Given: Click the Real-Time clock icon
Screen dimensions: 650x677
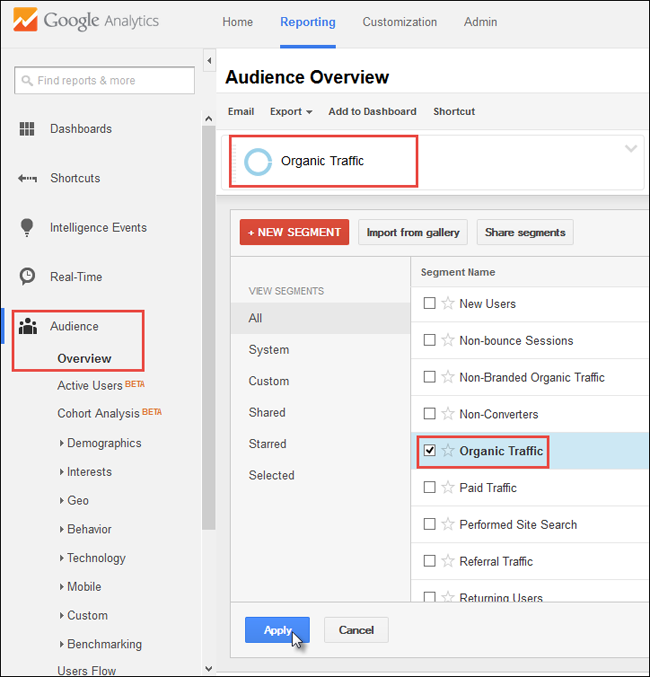Looking at the screenshot, I should pos(28,277).
